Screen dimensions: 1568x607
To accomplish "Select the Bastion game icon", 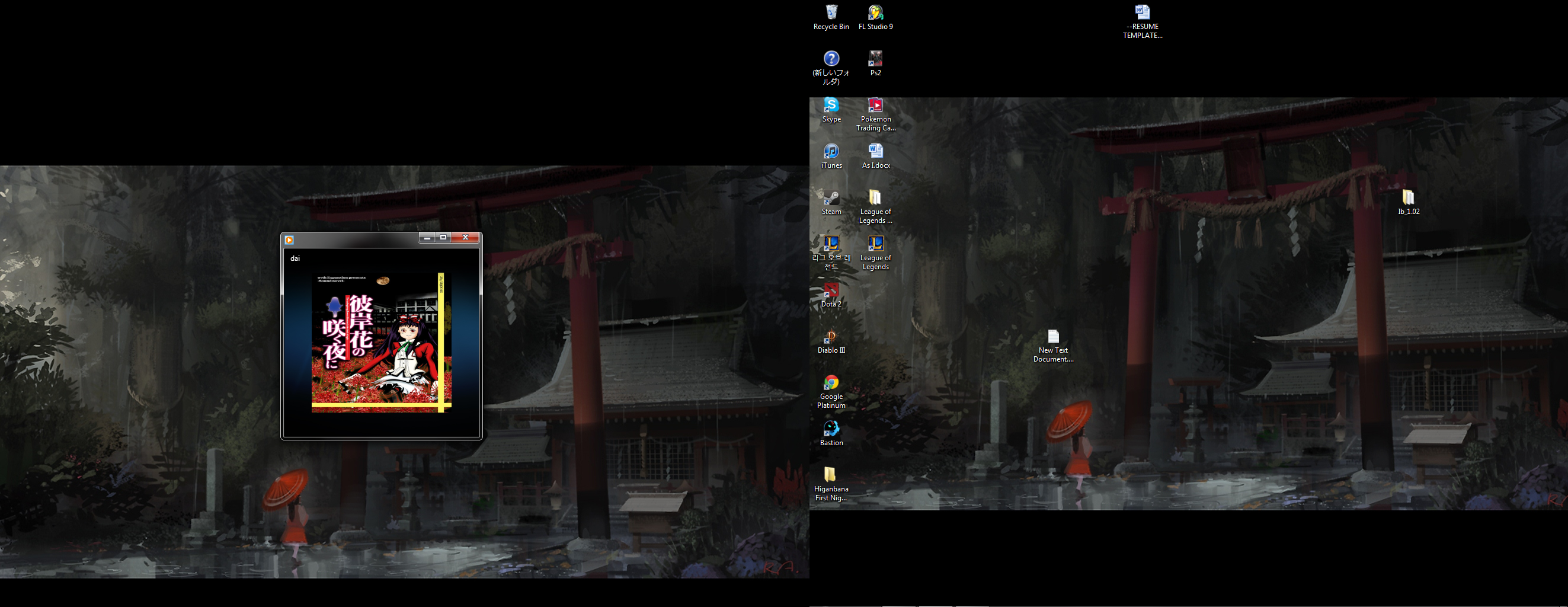I will pyautogui.click(x=831, y=433).
